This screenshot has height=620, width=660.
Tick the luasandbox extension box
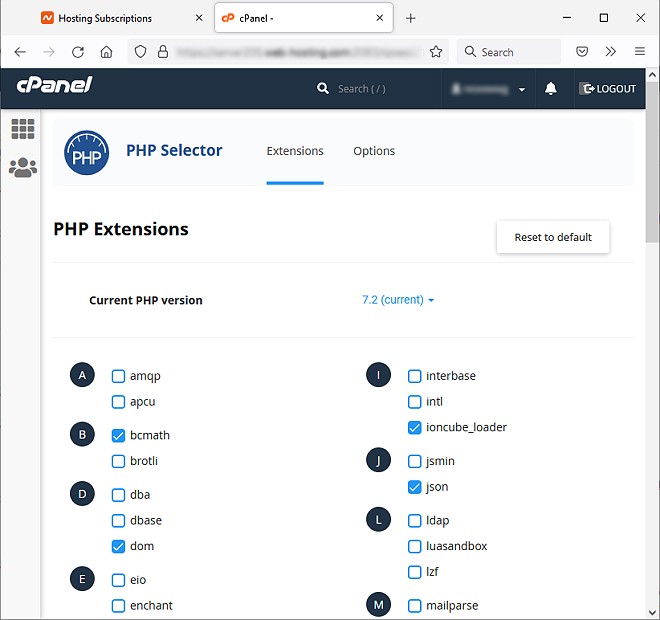(415, 546)
